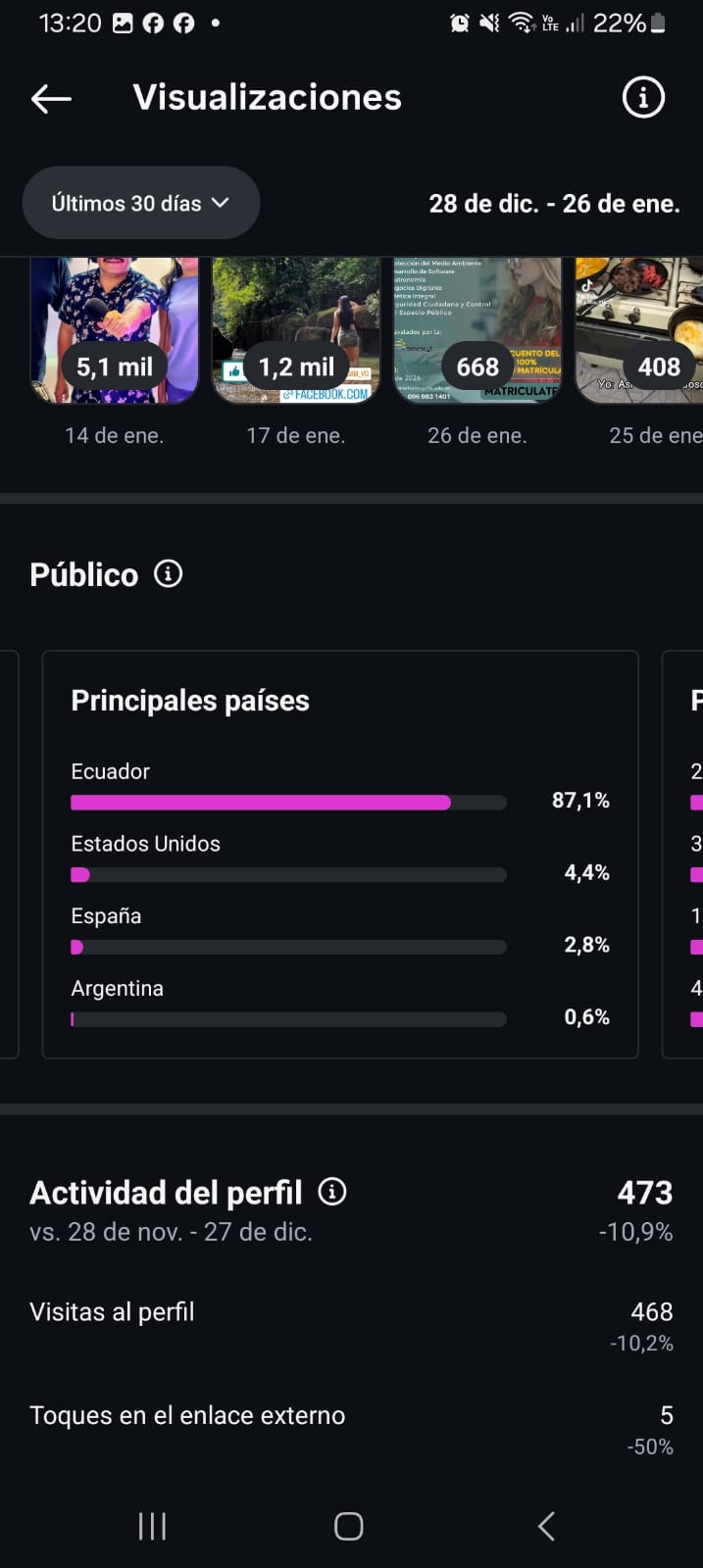
Task: Tap the Wi-Fi icon in status bar
Action: [x=522, y=23]
